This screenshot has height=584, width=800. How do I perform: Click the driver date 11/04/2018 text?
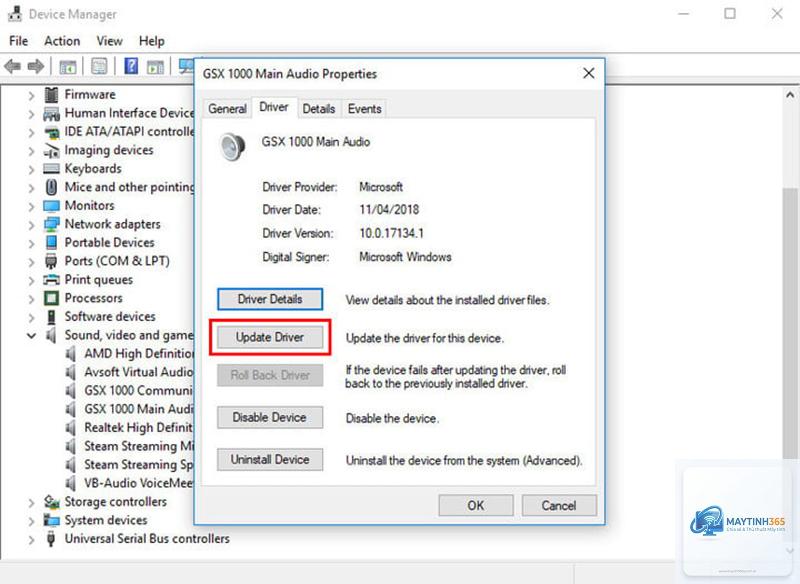coord(389,210)
